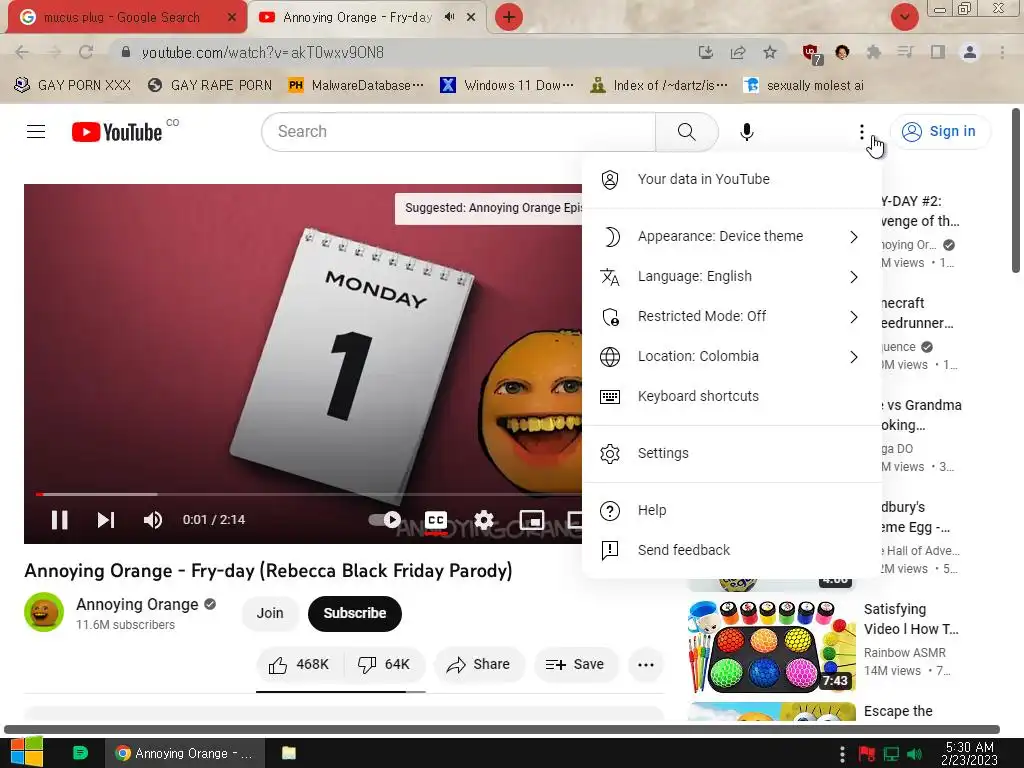
Task: Expand Language: English submenu
Action: (731, 277)
